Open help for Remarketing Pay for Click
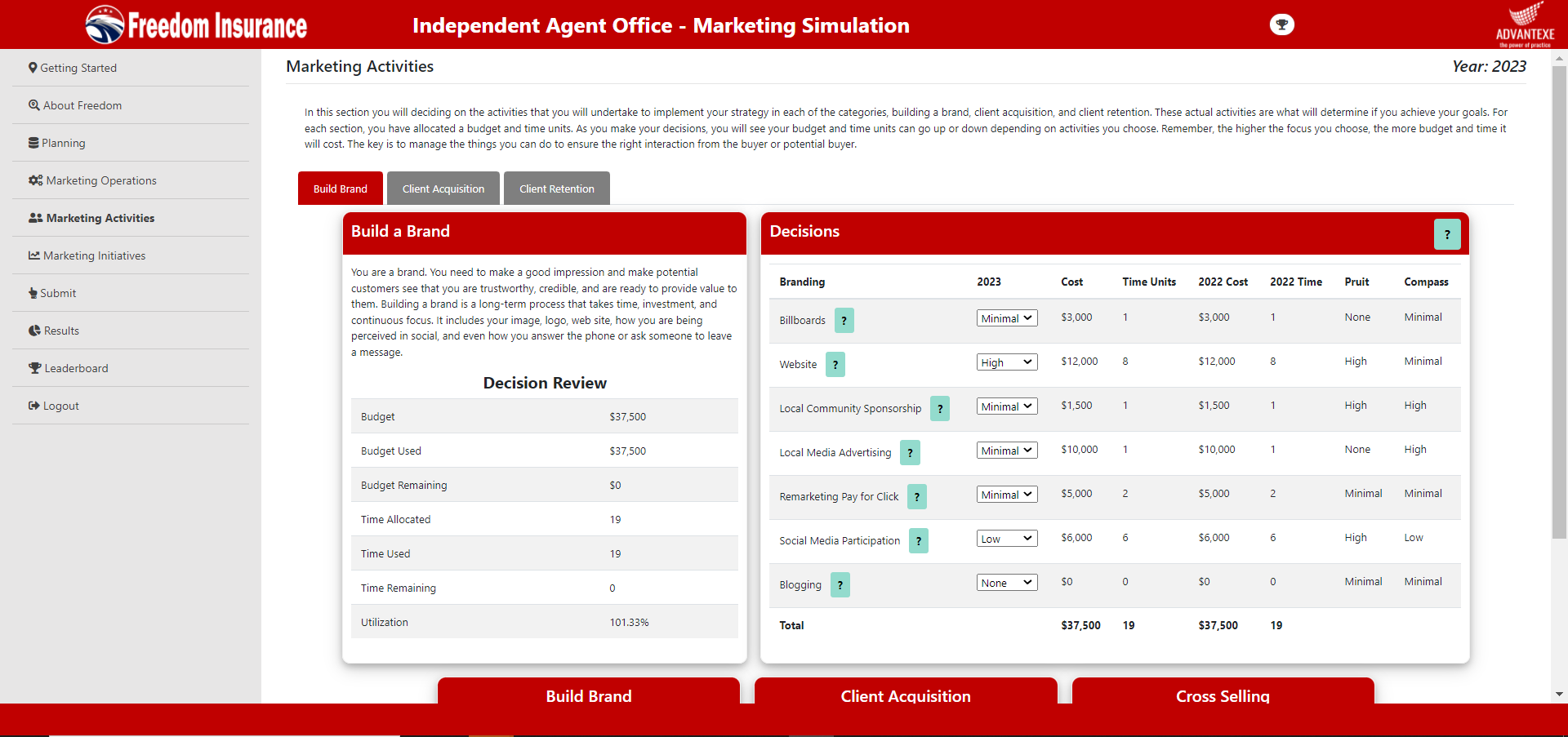 point(916,497)
